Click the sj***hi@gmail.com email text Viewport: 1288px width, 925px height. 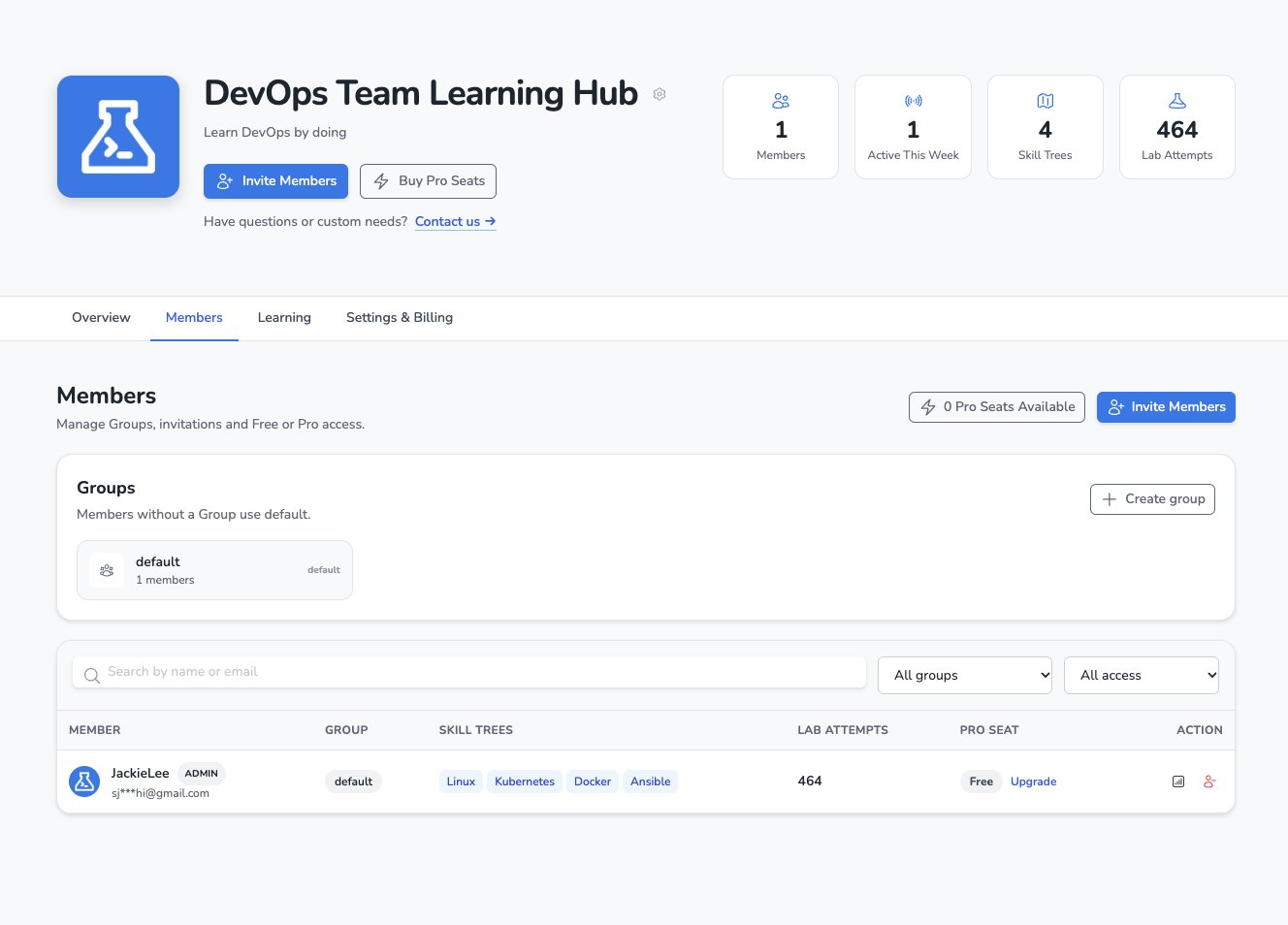click(160, 793)
